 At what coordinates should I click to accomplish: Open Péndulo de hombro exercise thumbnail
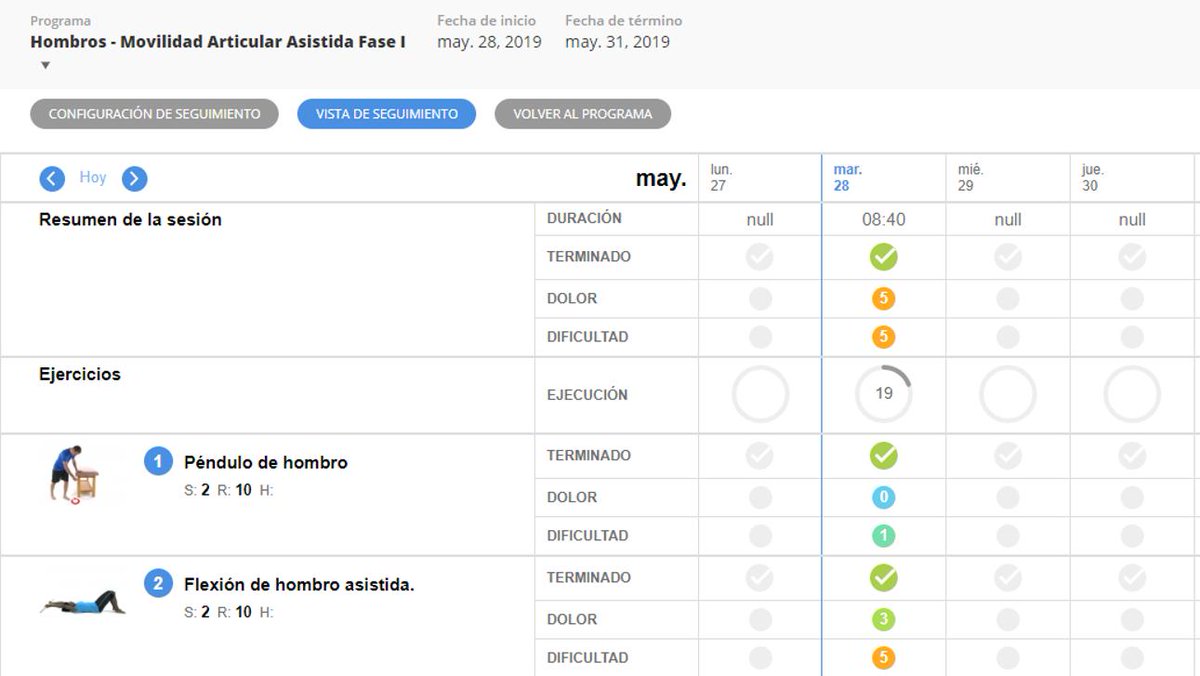(75, 474)
